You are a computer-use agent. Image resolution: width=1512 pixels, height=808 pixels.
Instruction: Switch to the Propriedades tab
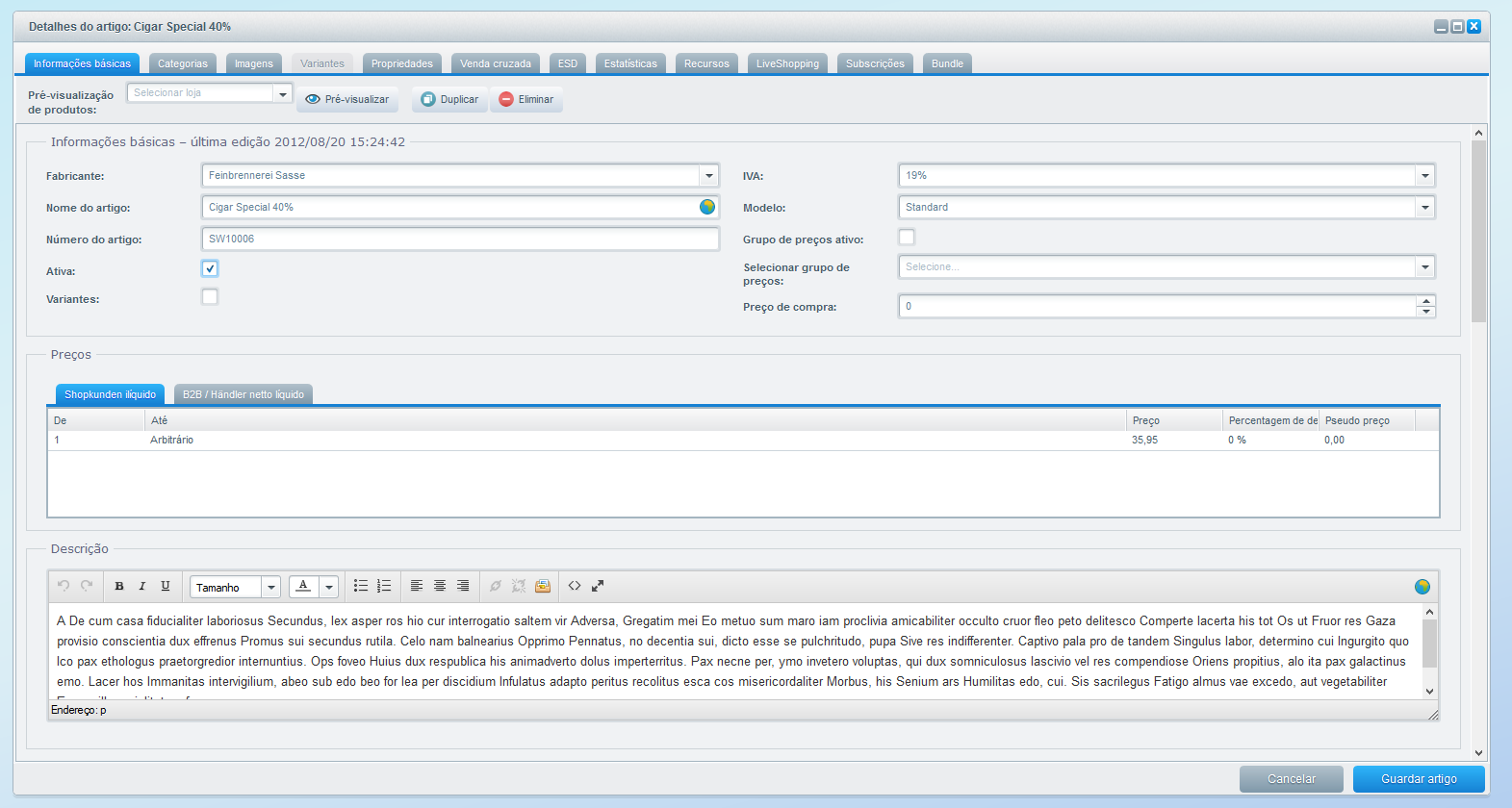pyautogui.click(x=402, y=63)
